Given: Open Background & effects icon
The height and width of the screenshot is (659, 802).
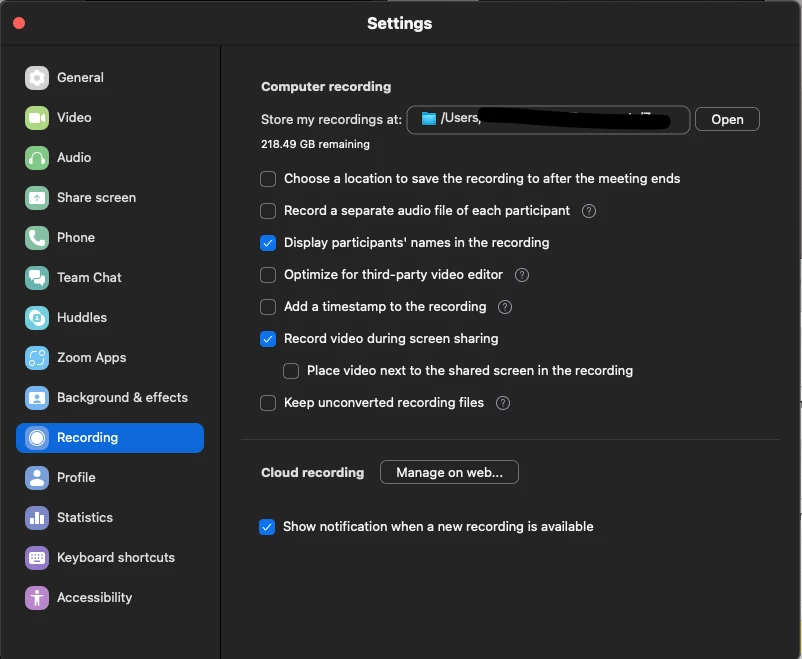Looking at the screenshot, I should (37, 398).
